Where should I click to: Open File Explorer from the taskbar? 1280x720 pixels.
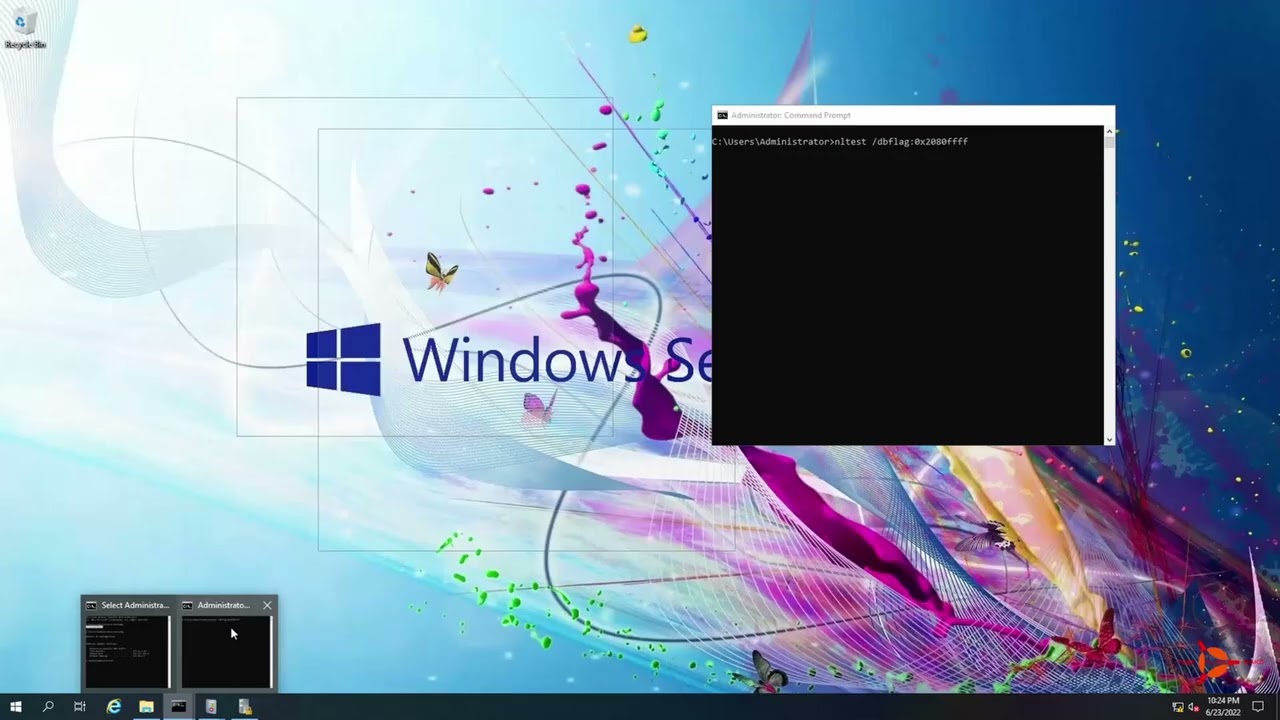[146, 706]
